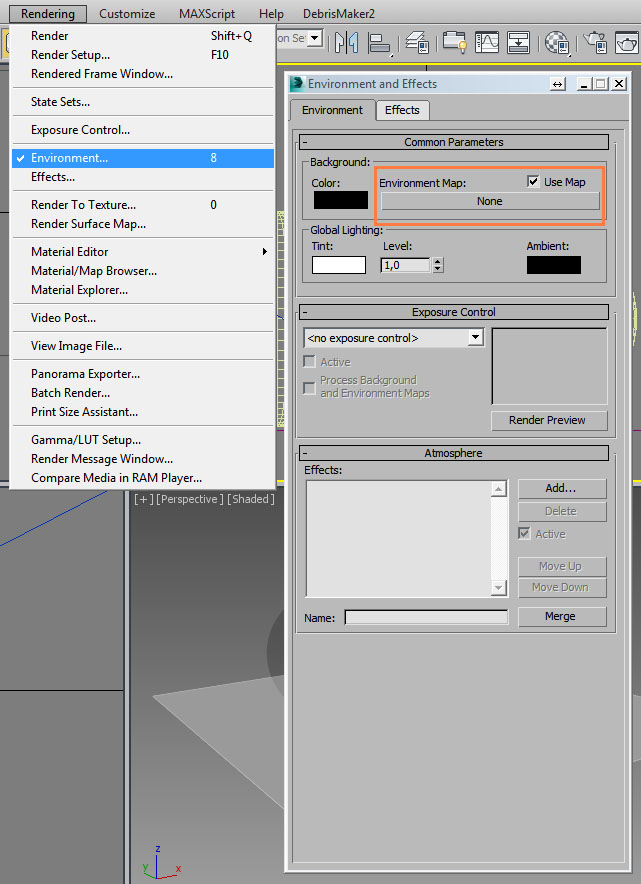
Task: Click the Level value input field
Action: 406,265
